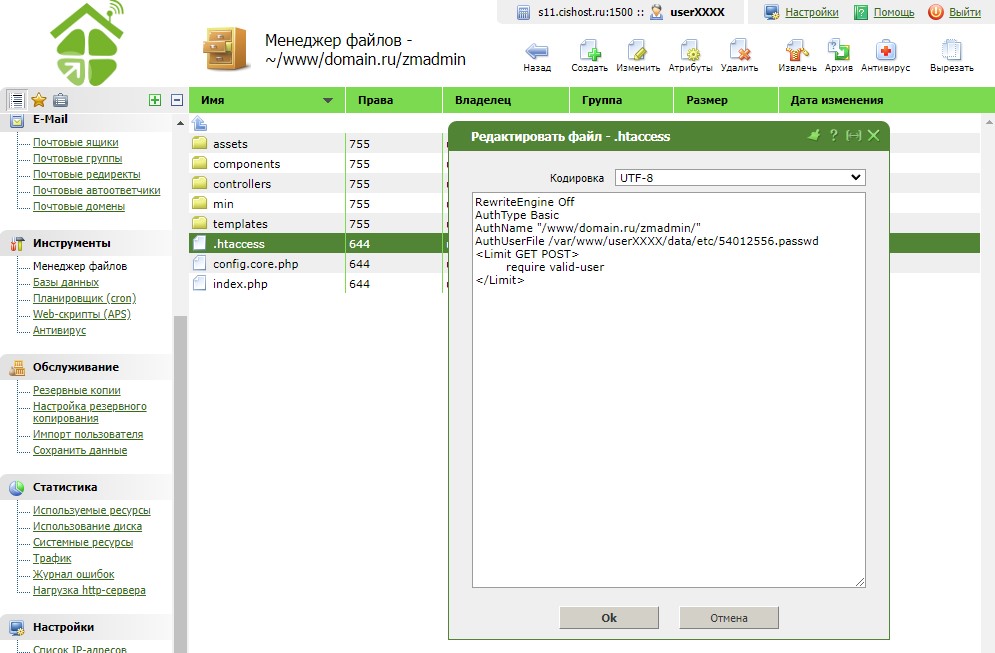Click the Архив toolbar icon
This screenshot has height=653, width=995.
click(838, 51)
